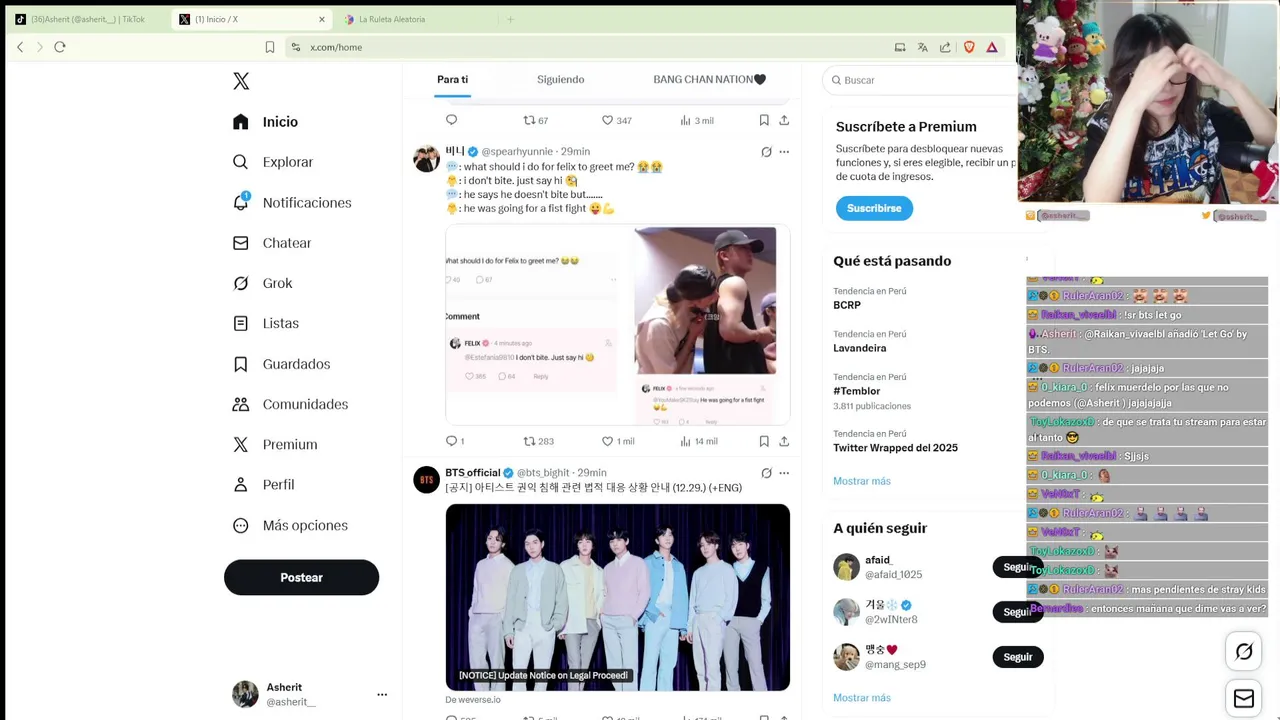The height and width of the screenshot is (720, 1280).
Task: Click the Premium X icon in sidebar
Action: pyautogui.click(x=240, y=444)
